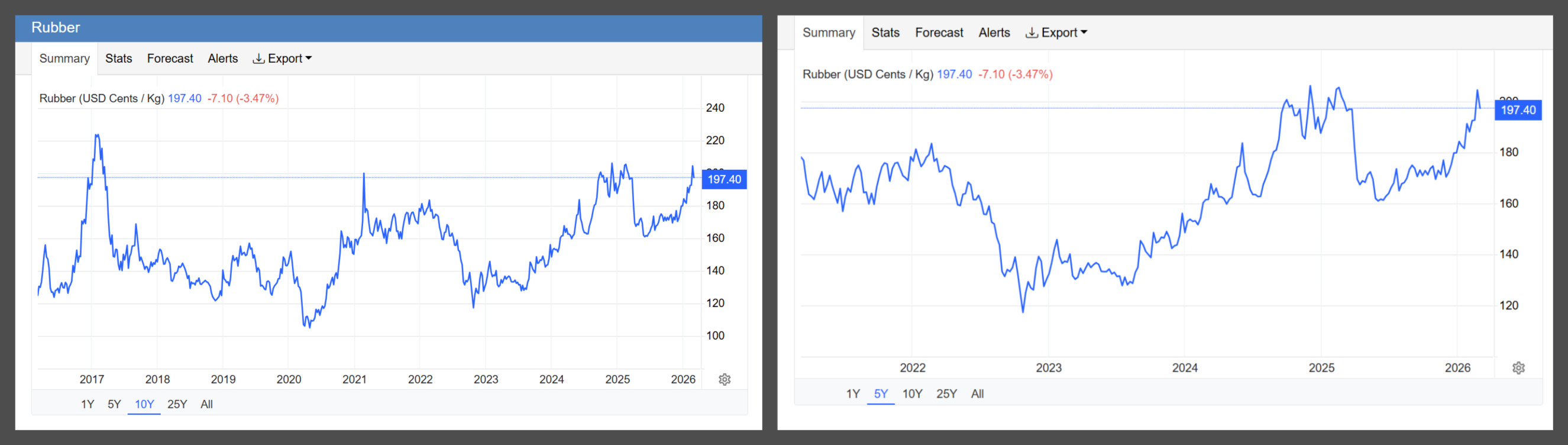Click the 197.40 price label on left chart

(x=725, y=179)
